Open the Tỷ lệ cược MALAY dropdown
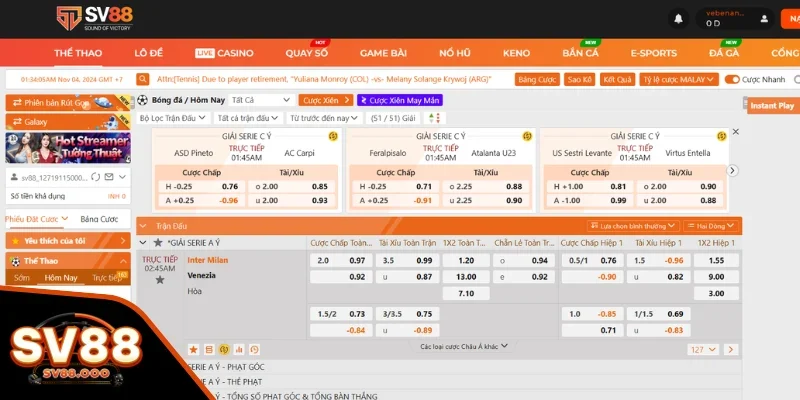Screen dimensions: 800x400 (679, 79)
